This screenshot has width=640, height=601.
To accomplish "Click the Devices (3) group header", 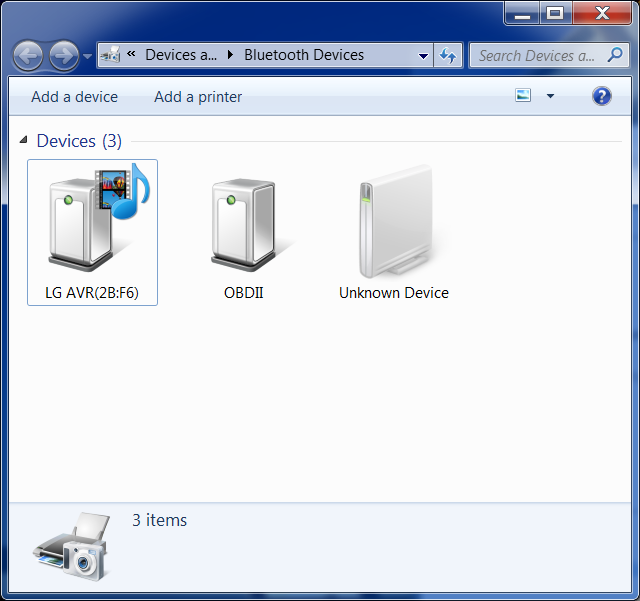I will [x=79, y=141].
